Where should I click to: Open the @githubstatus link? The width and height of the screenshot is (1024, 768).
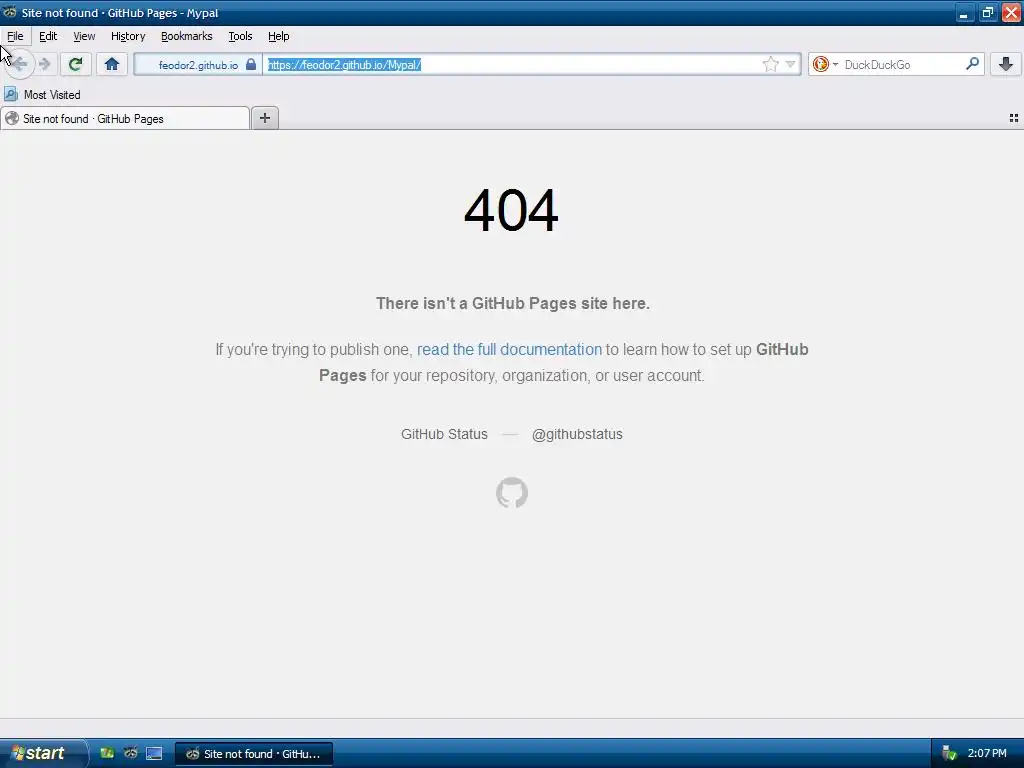(577, 434)
